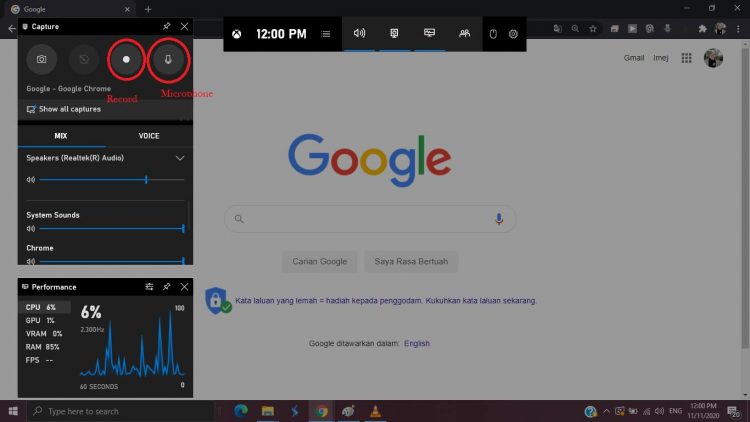The image size is (750, 422).
Task: Pin the Capture widget
Action: click(166, 26)
